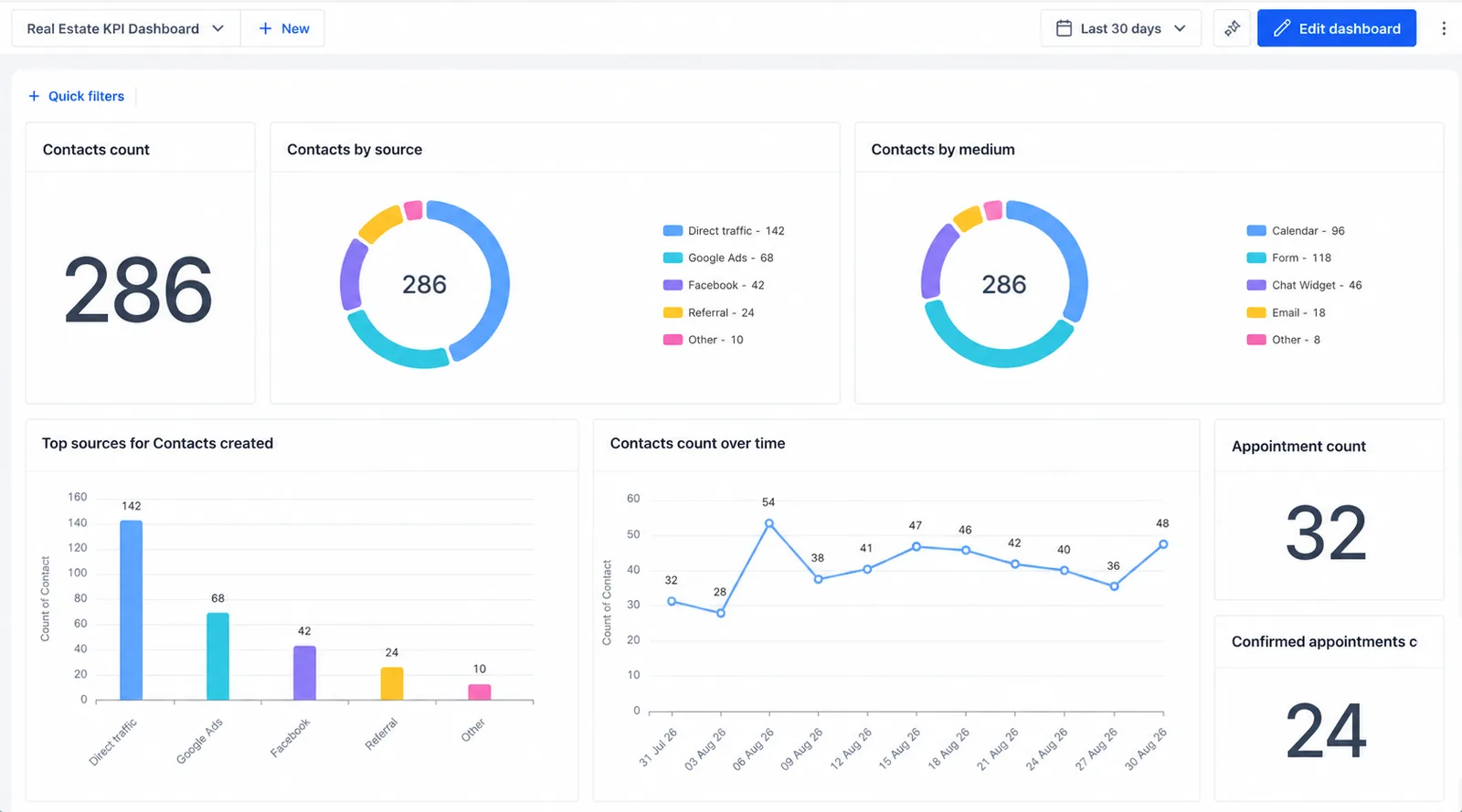Click the Google Ads bar in chart
The width and height of the screenshot is (1462, 812).
pos(217,657)
